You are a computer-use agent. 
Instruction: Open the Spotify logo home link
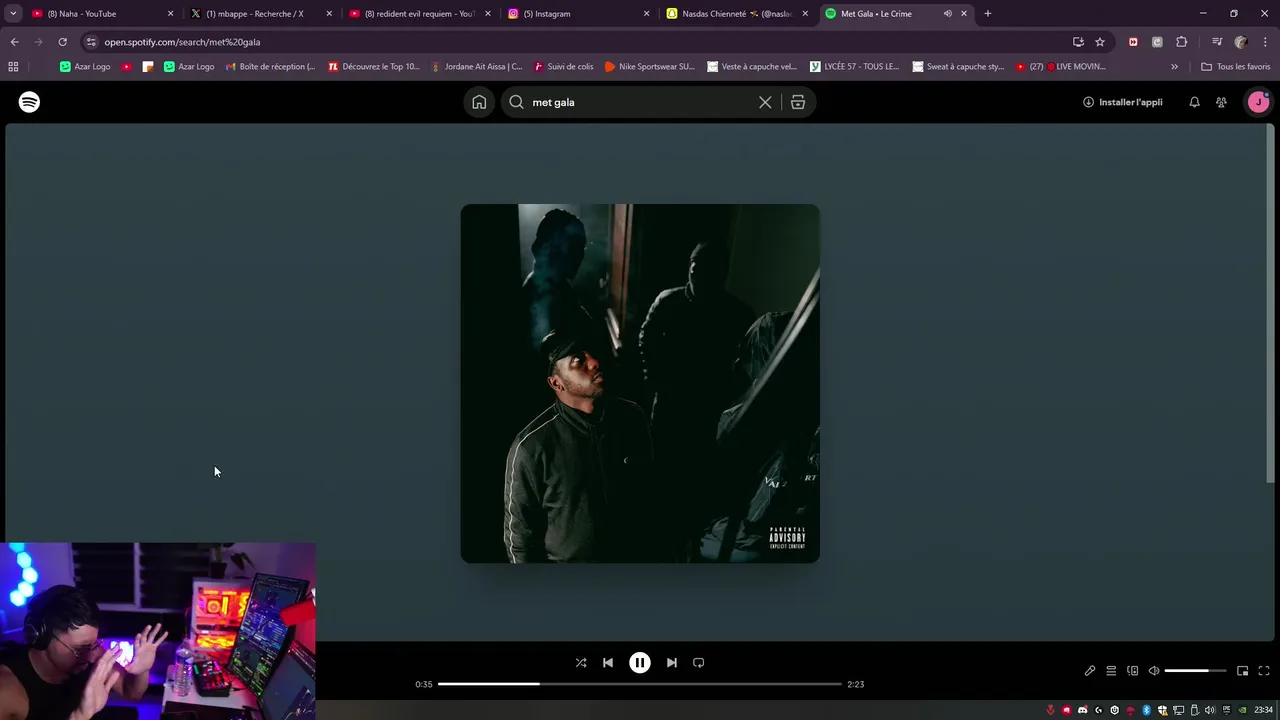pos(29,102)
